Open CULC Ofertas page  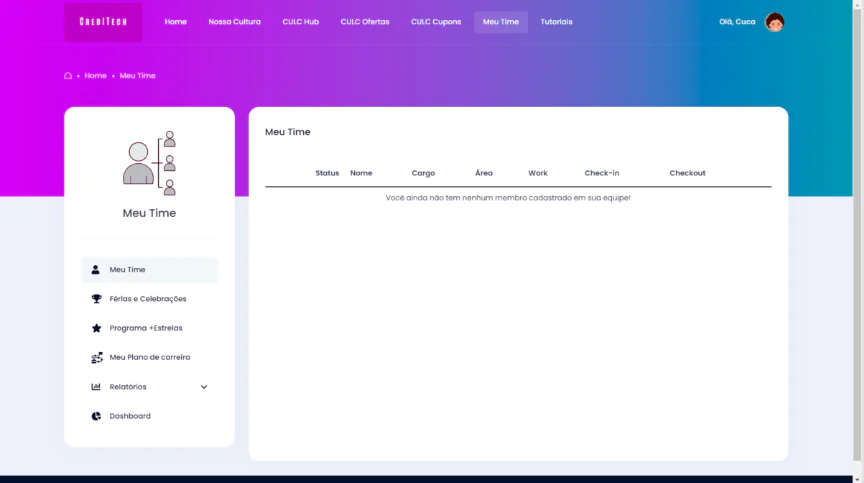pos(364,22)
